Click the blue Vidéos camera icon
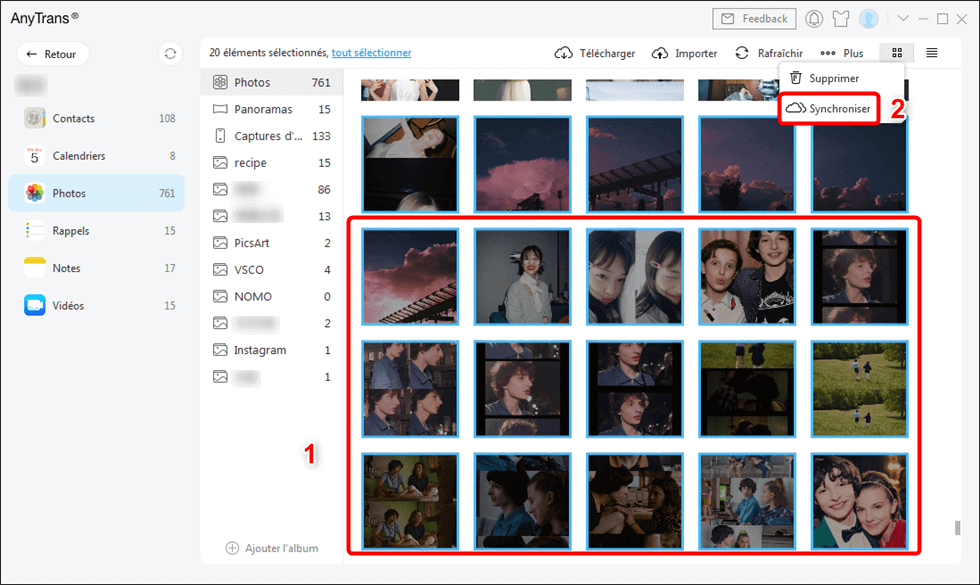 point(34,306)
